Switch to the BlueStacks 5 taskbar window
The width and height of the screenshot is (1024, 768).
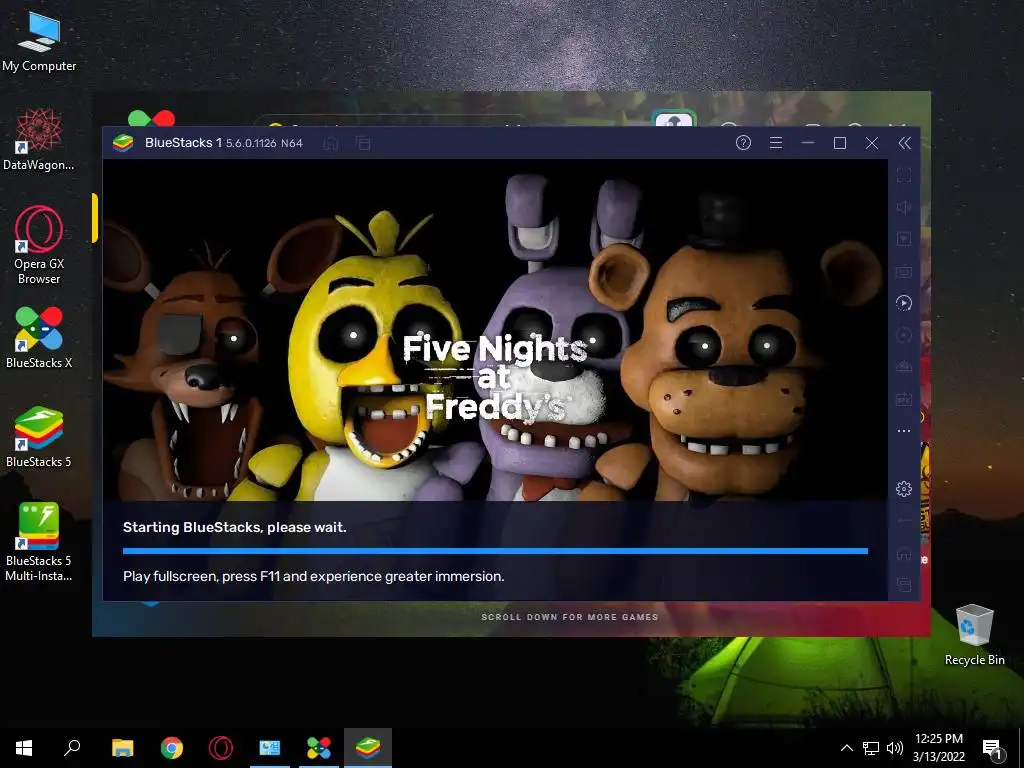[368, 748]
